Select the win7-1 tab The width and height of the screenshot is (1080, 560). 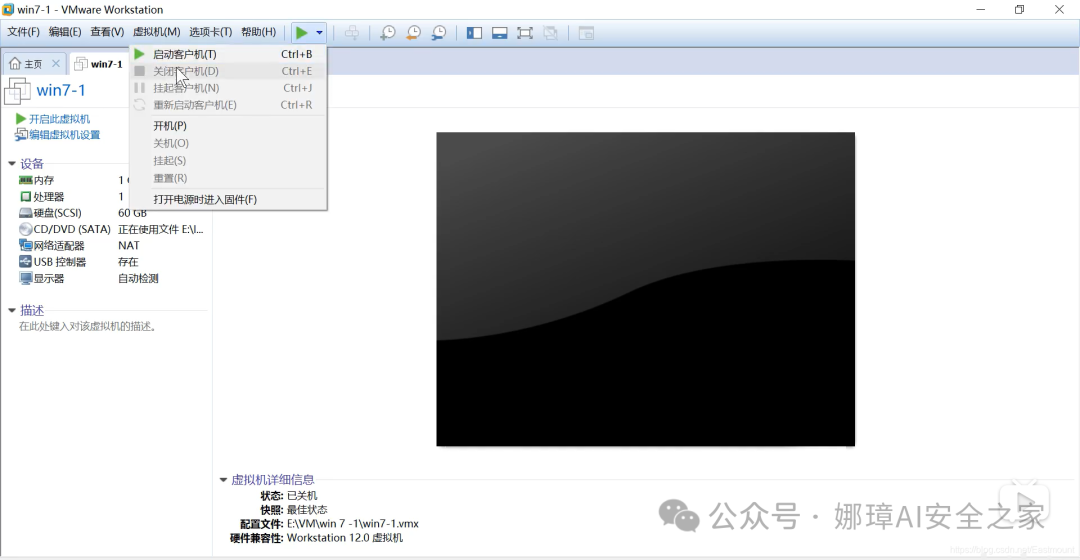click(98, 63)
